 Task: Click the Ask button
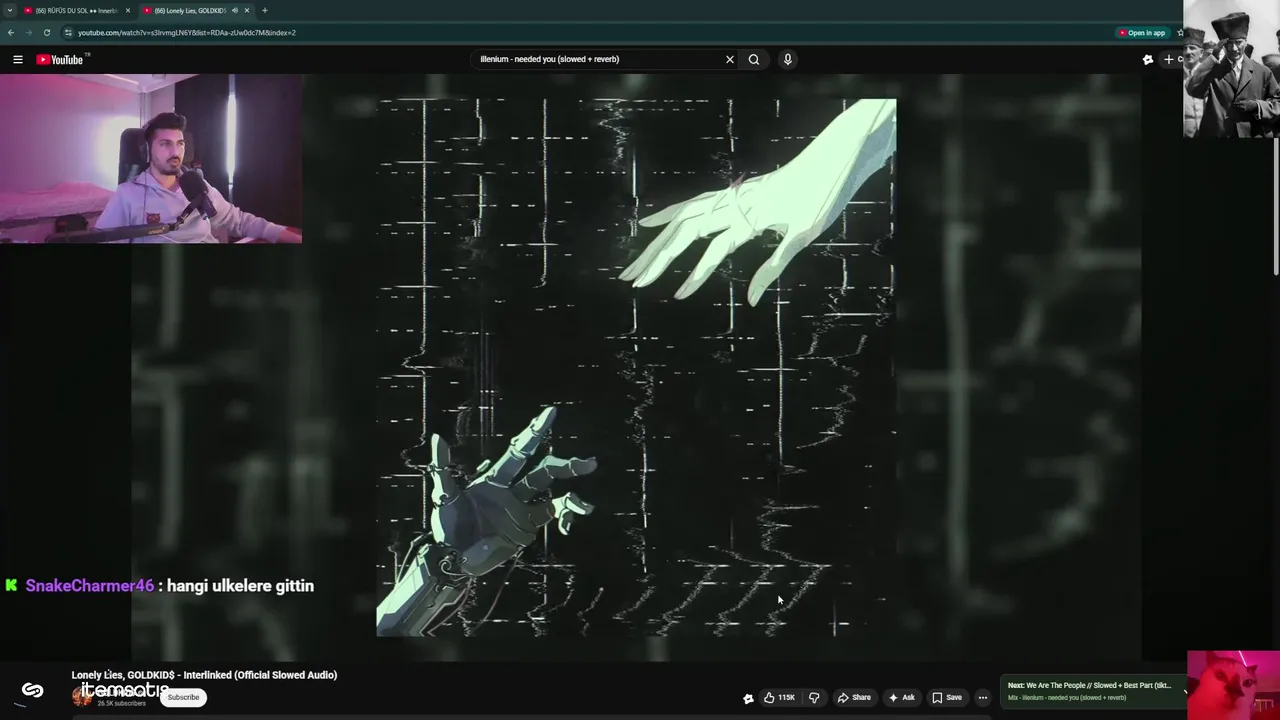tap(901, 697)
